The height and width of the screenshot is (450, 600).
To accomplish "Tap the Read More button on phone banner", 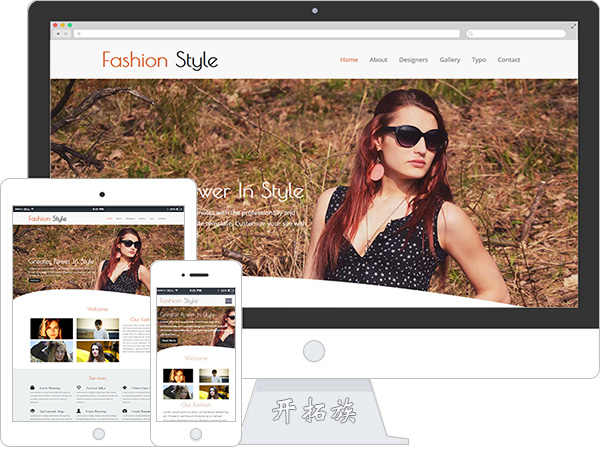I will point(168,340).
